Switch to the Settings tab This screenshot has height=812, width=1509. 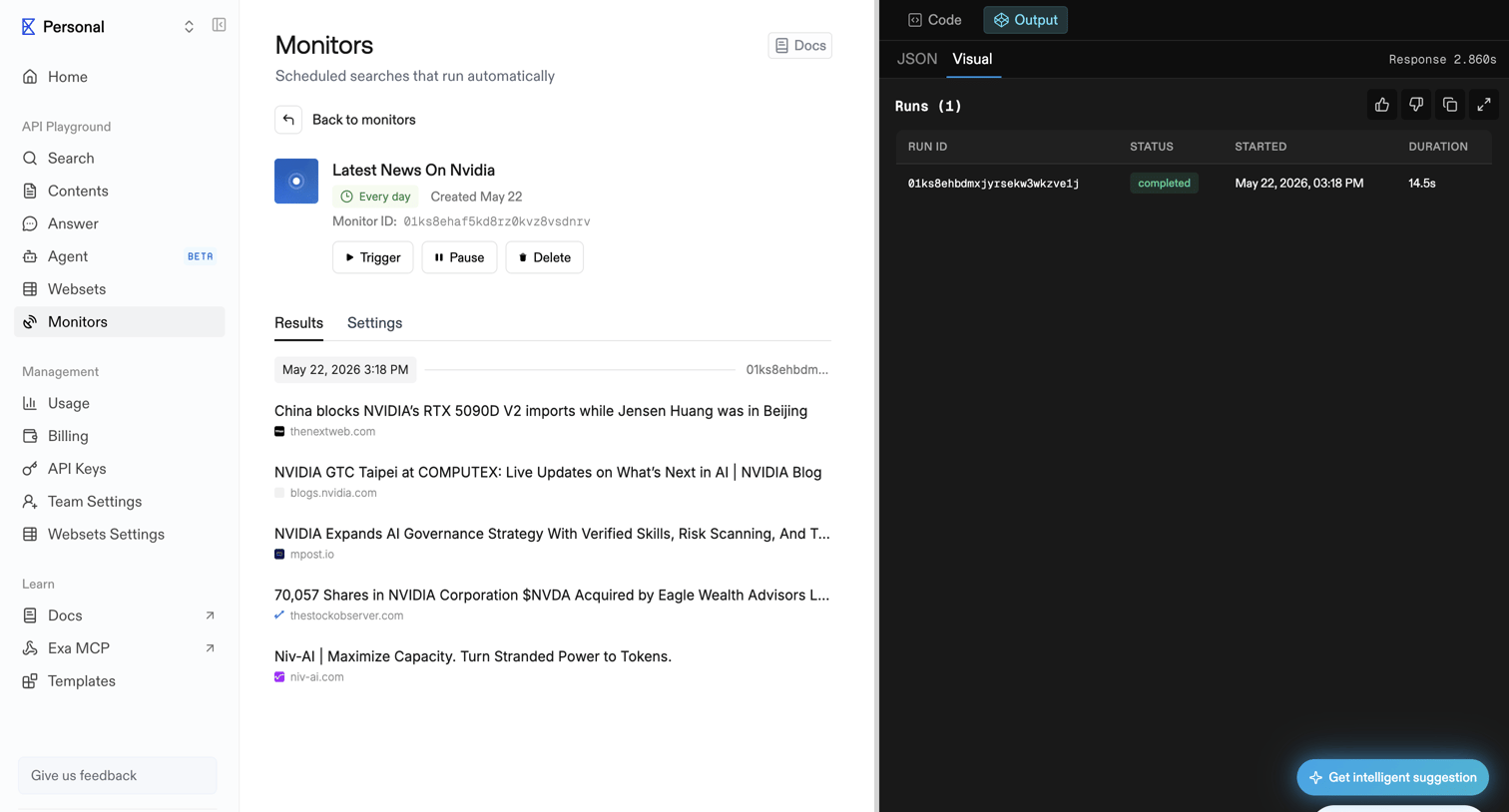[375, 323]
